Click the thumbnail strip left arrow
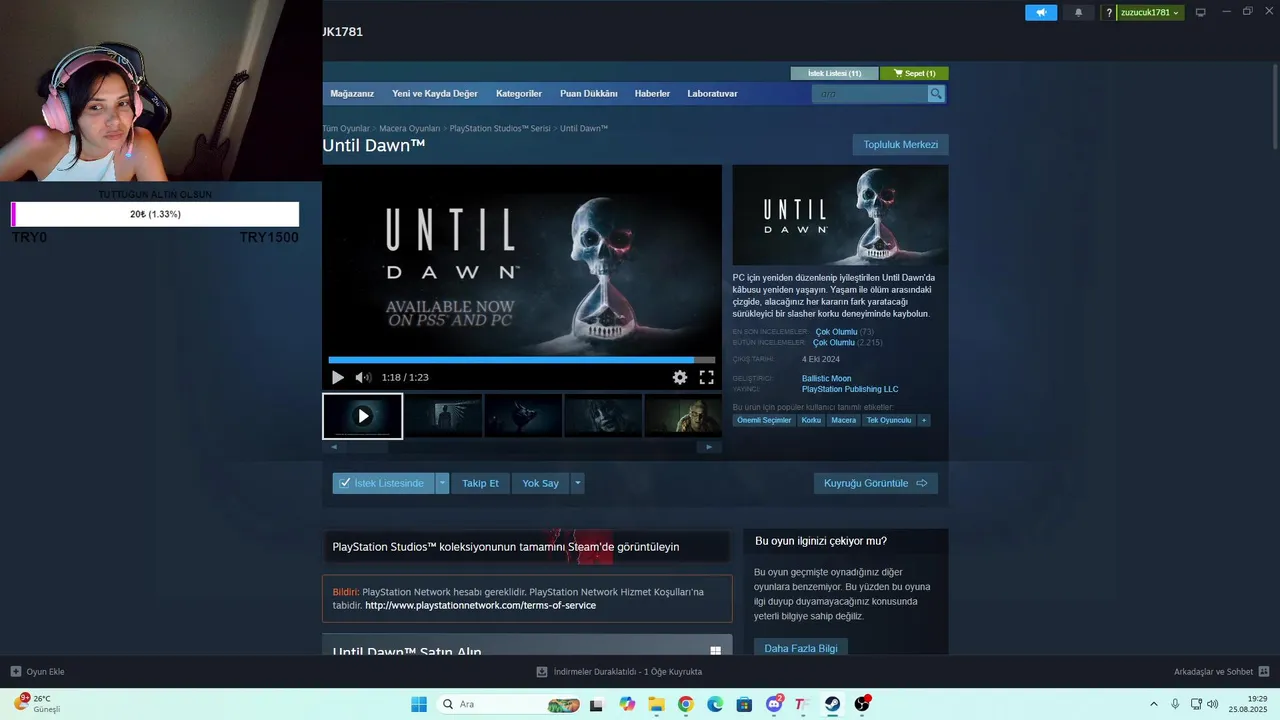The height and width of the screenshot is (720, 1280). tap(334, 447)
